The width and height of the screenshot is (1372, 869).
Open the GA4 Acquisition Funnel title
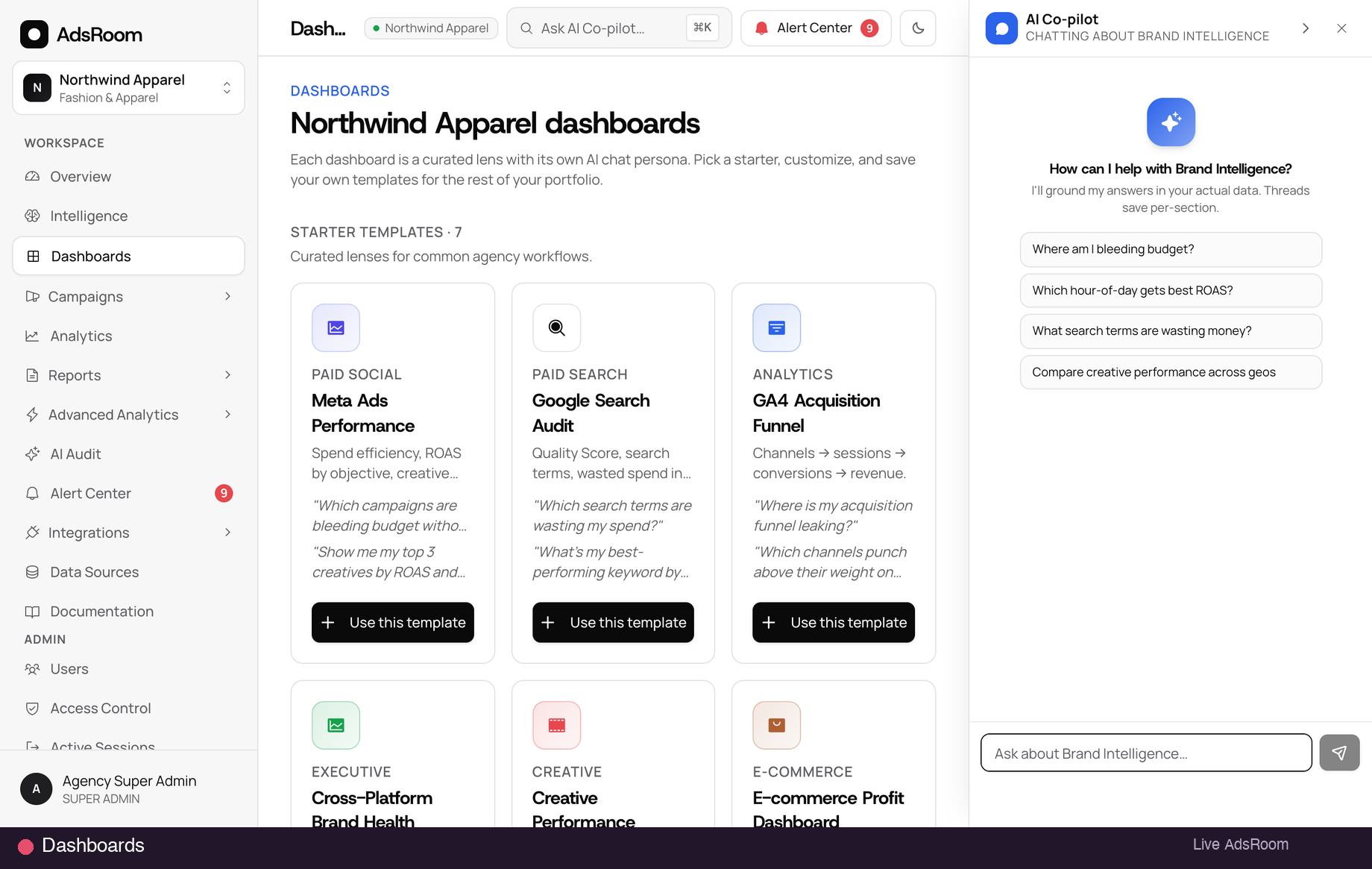click(816, 413)
